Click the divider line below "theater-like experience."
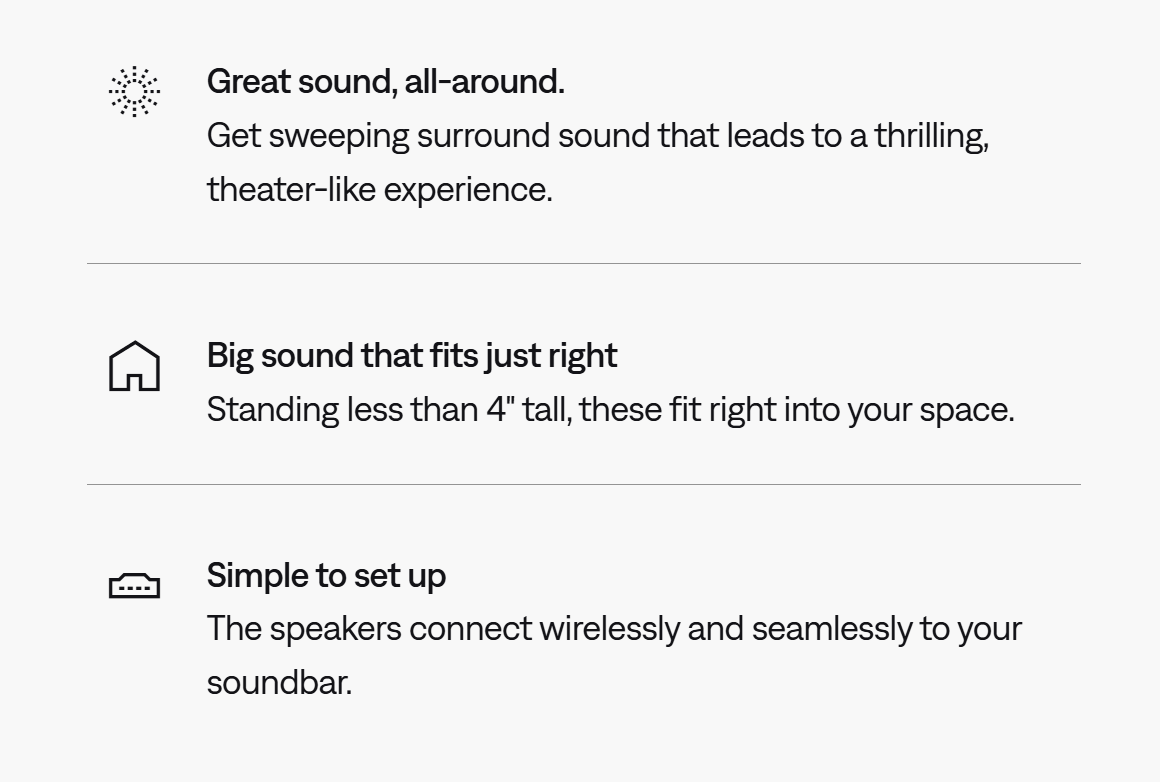The width and height of the screenshot is (1160, 782). (x=583, y=264)
